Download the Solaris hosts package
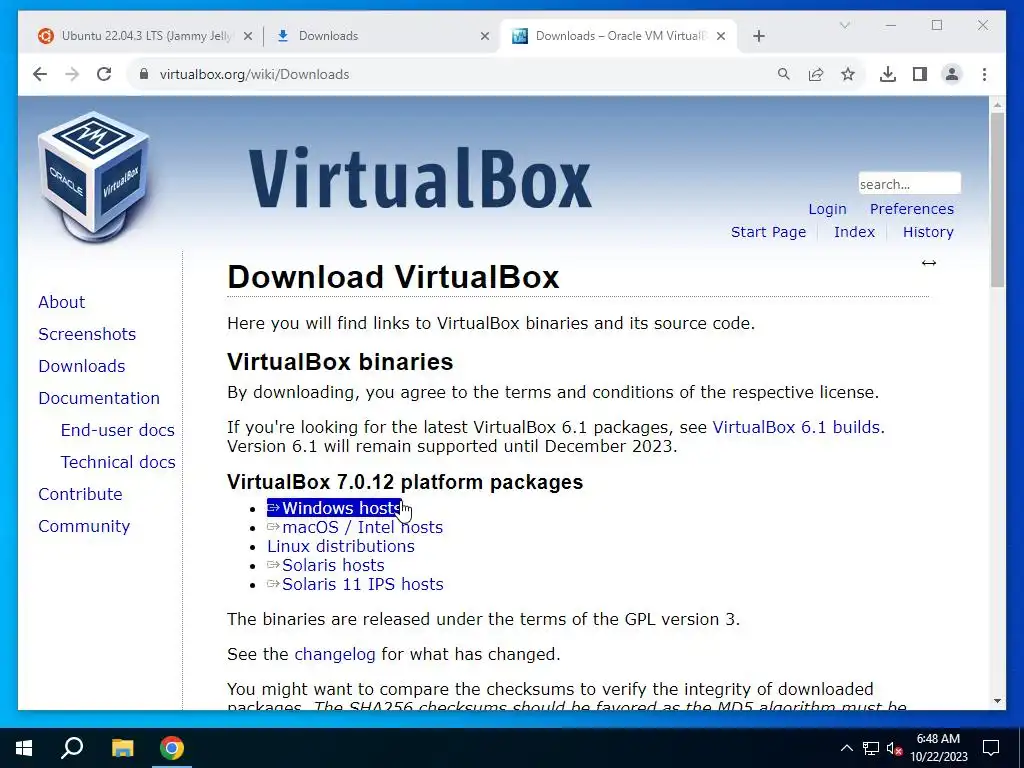The image size is (1024, 768). point(326,565)
